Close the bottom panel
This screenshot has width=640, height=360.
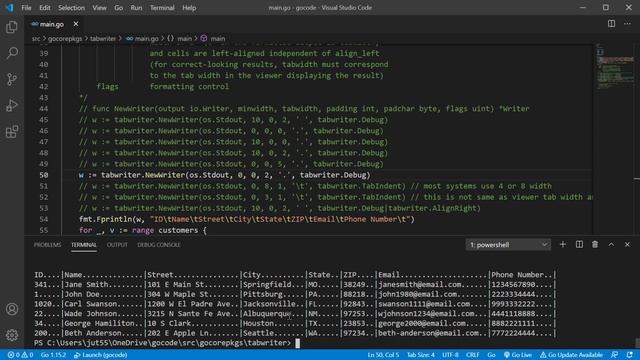click(x=627, y=244)
